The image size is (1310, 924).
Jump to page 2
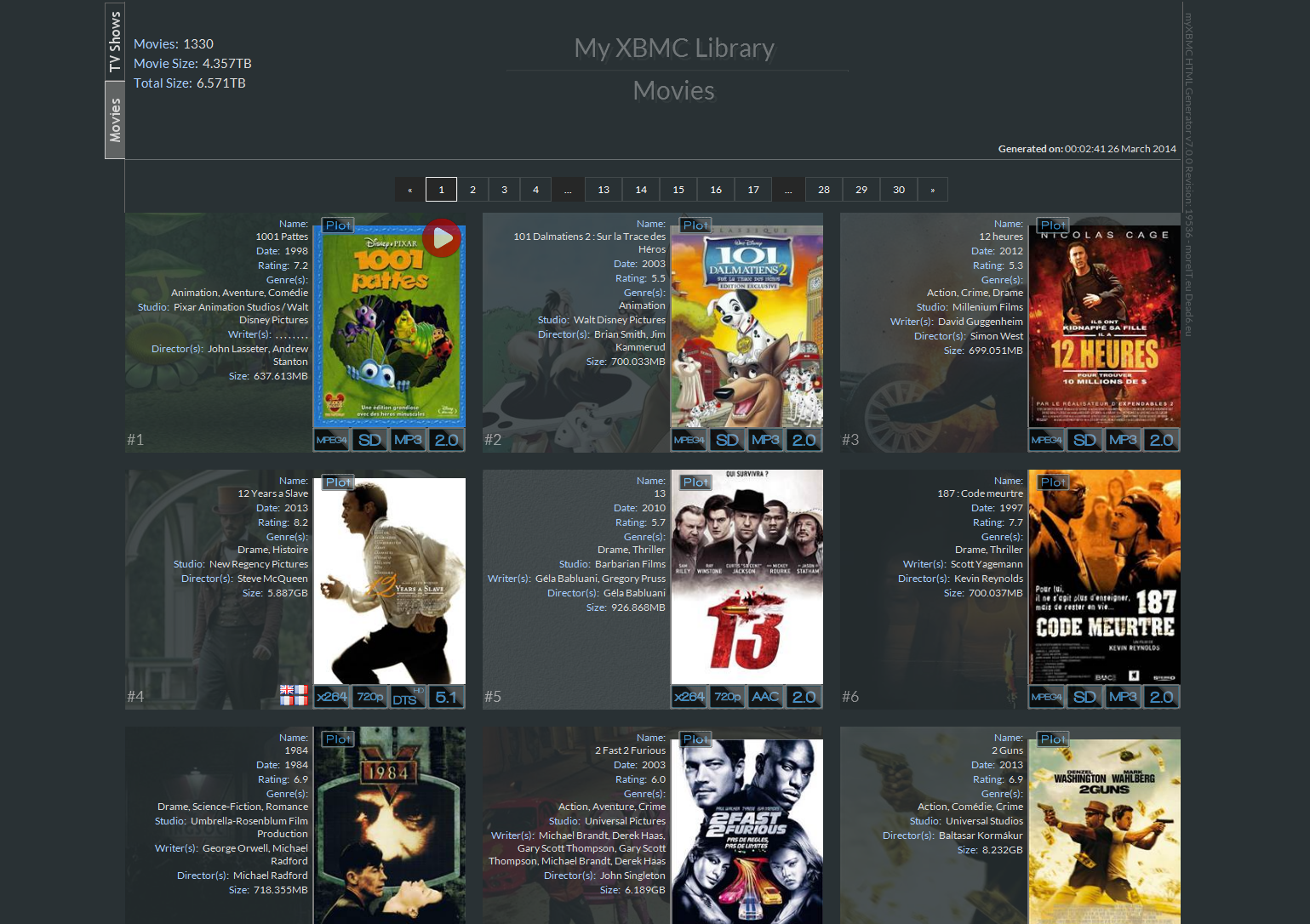[x=472, y=190]
